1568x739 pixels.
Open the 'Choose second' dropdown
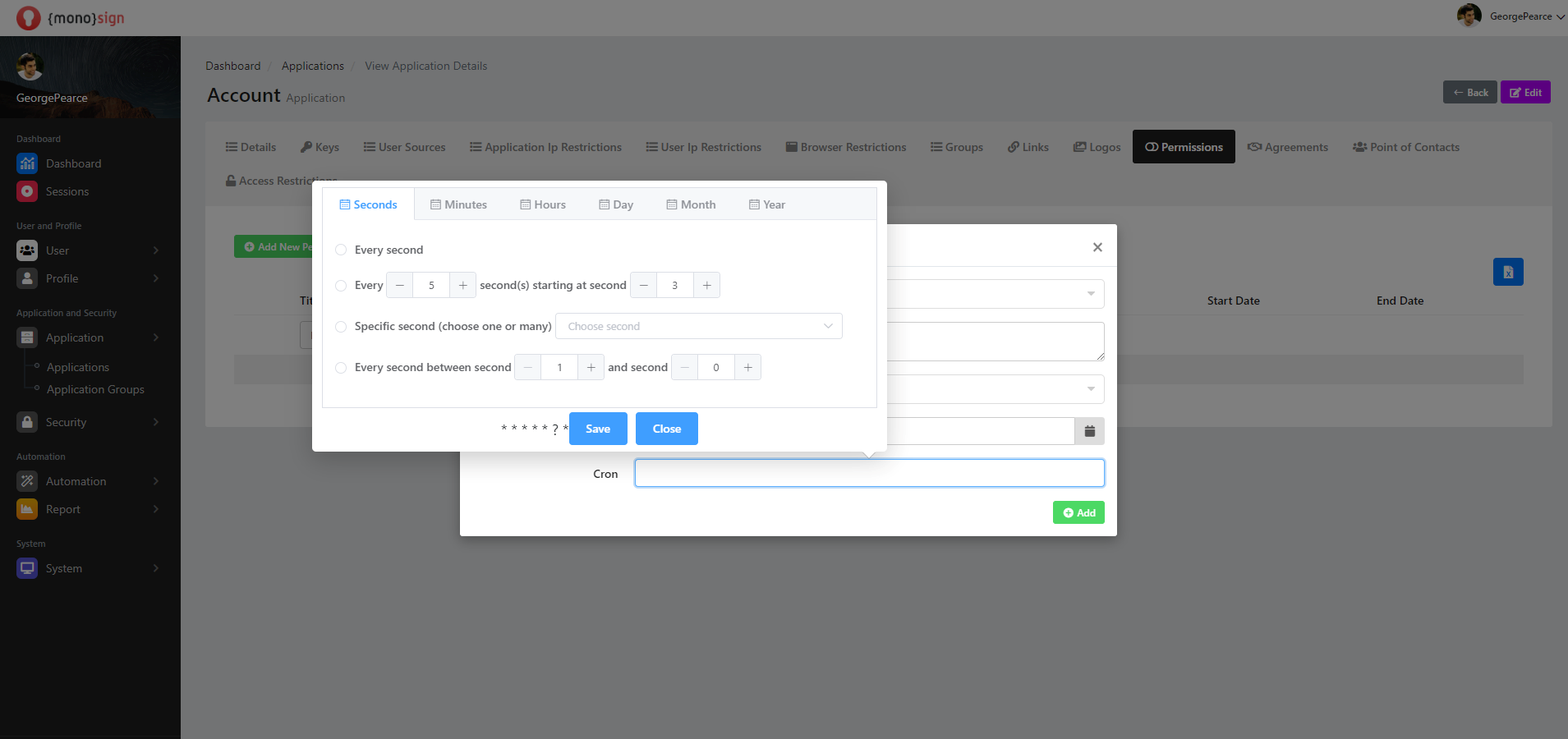tap(698, 327)
